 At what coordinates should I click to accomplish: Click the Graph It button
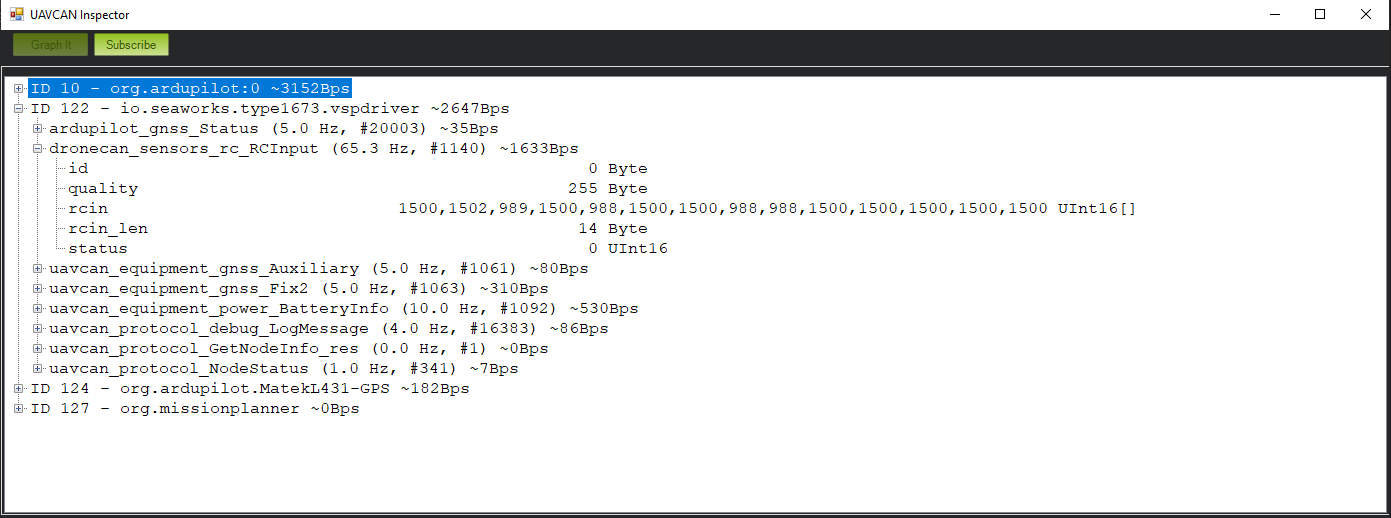[x=51, y=45]
